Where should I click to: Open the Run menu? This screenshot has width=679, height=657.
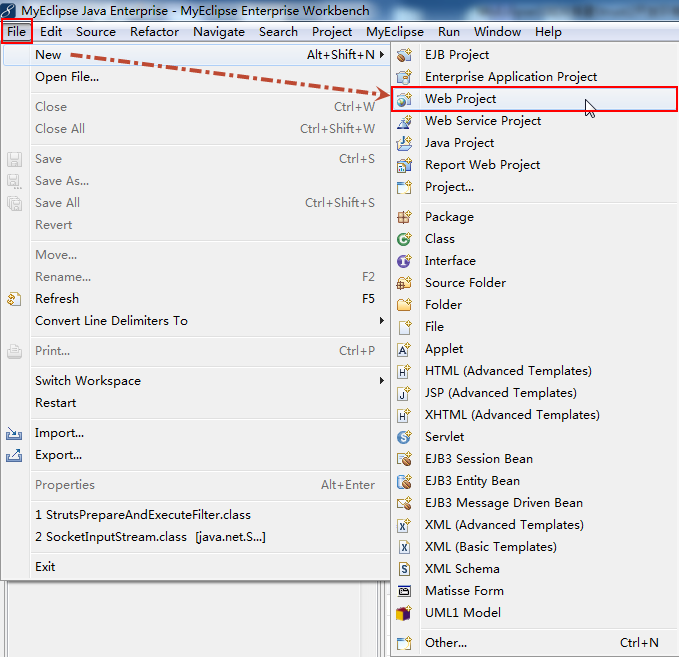click(449, 32)
